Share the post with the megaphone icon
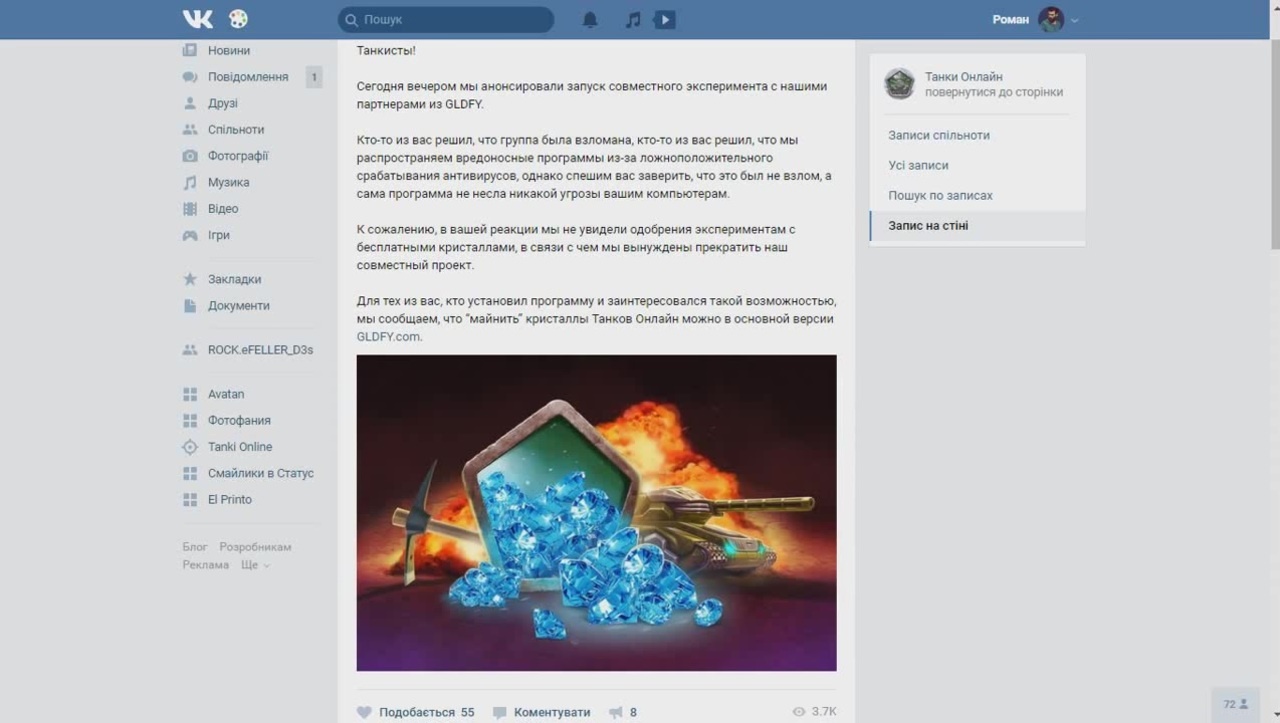 [616, 712]
